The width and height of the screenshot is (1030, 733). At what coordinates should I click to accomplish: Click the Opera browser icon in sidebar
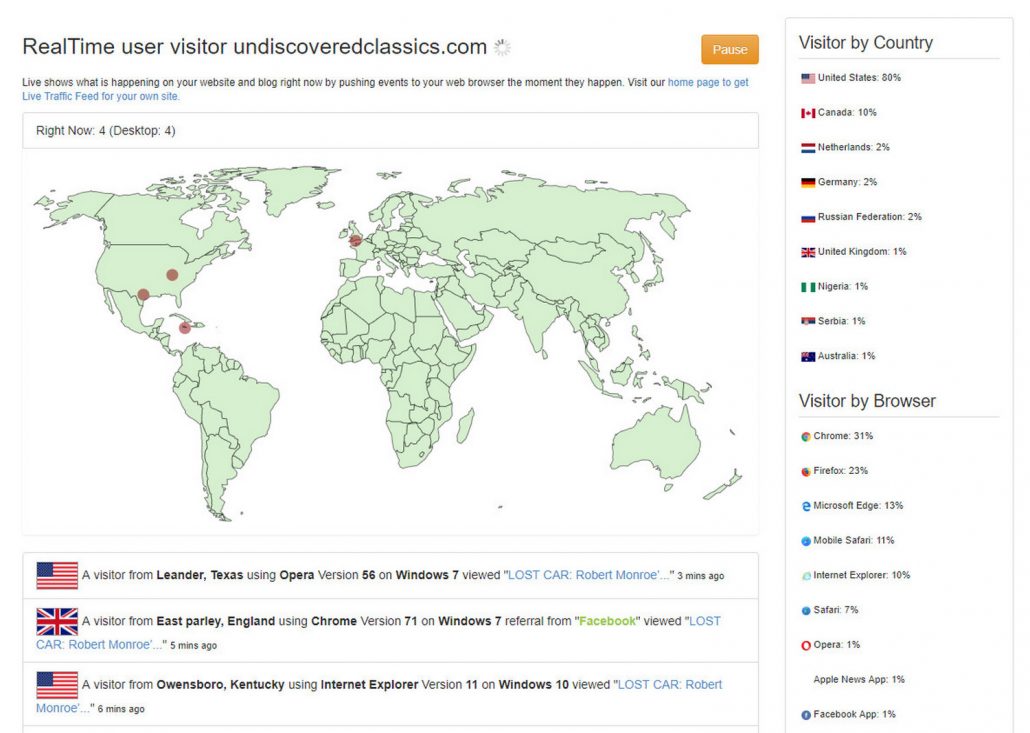(806, 645)
